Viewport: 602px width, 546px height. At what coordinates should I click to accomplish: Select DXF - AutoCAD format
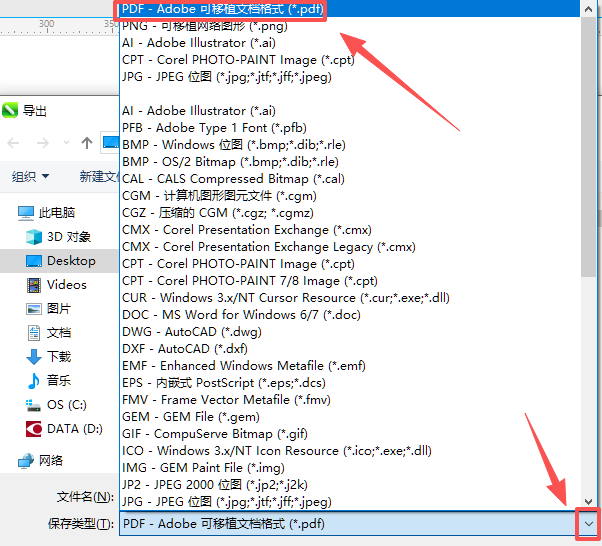tap(350, 349)
